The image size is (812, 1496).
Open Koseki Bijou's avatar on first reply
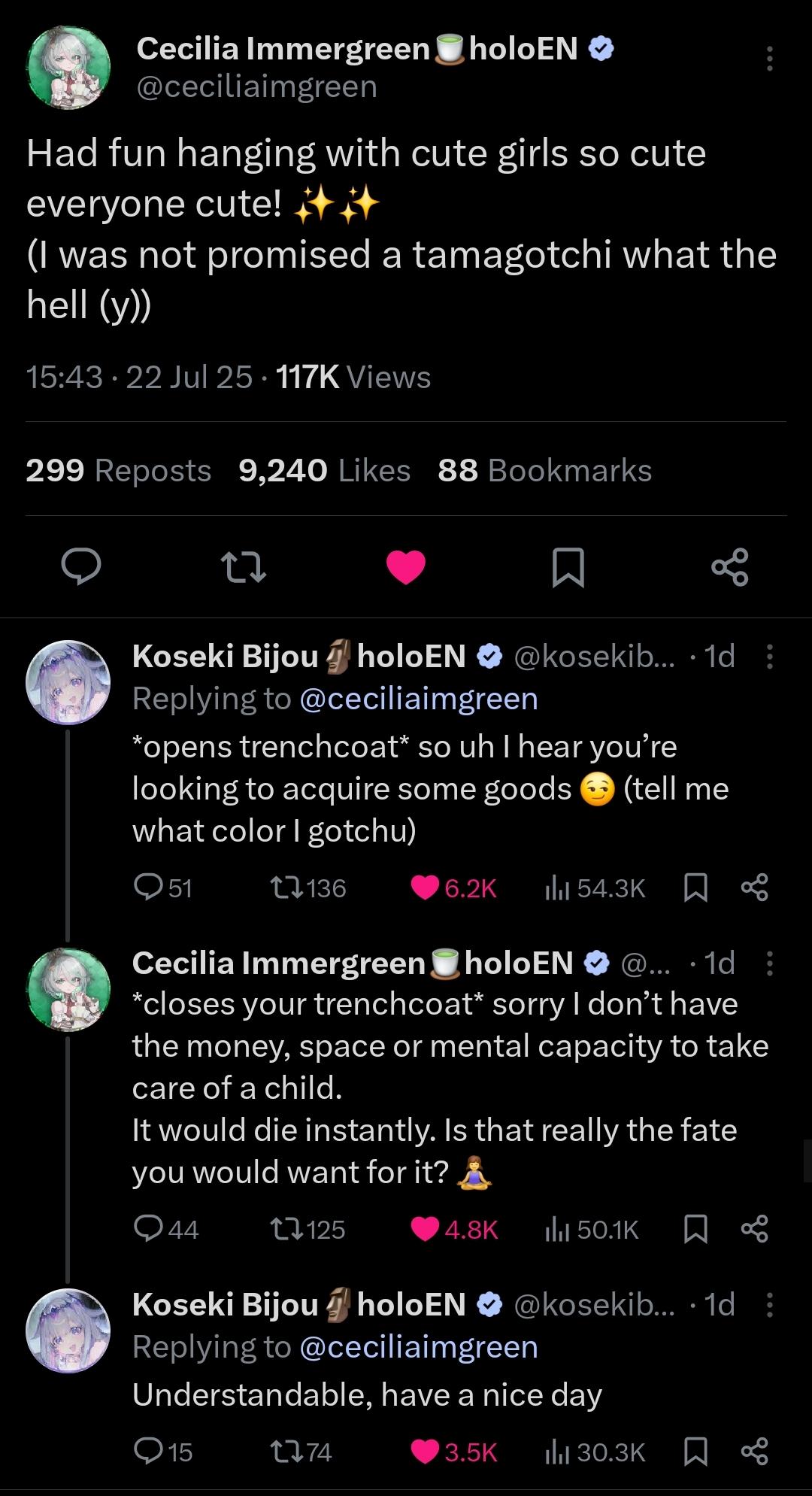[68, 683]
